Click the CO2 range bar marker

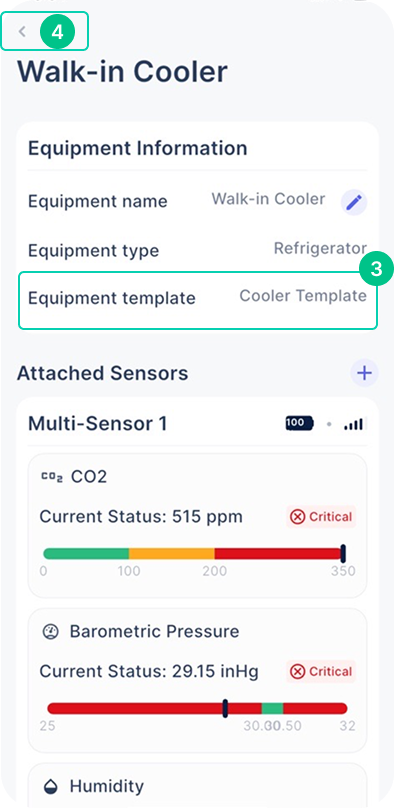point(343,553)
